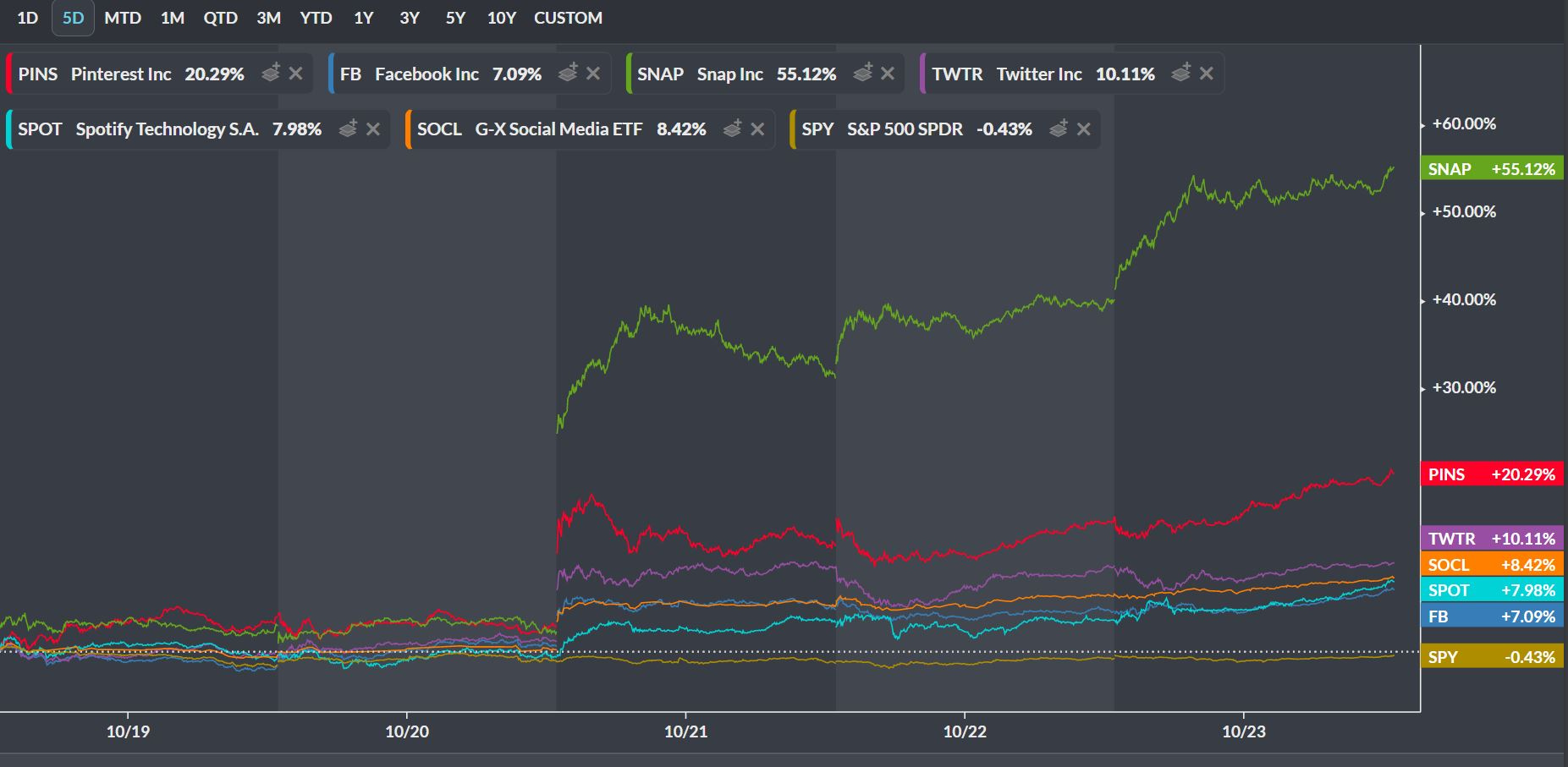1568x767 pixels.
Task: Show the 10Y time range
Action: coord(501,18)
